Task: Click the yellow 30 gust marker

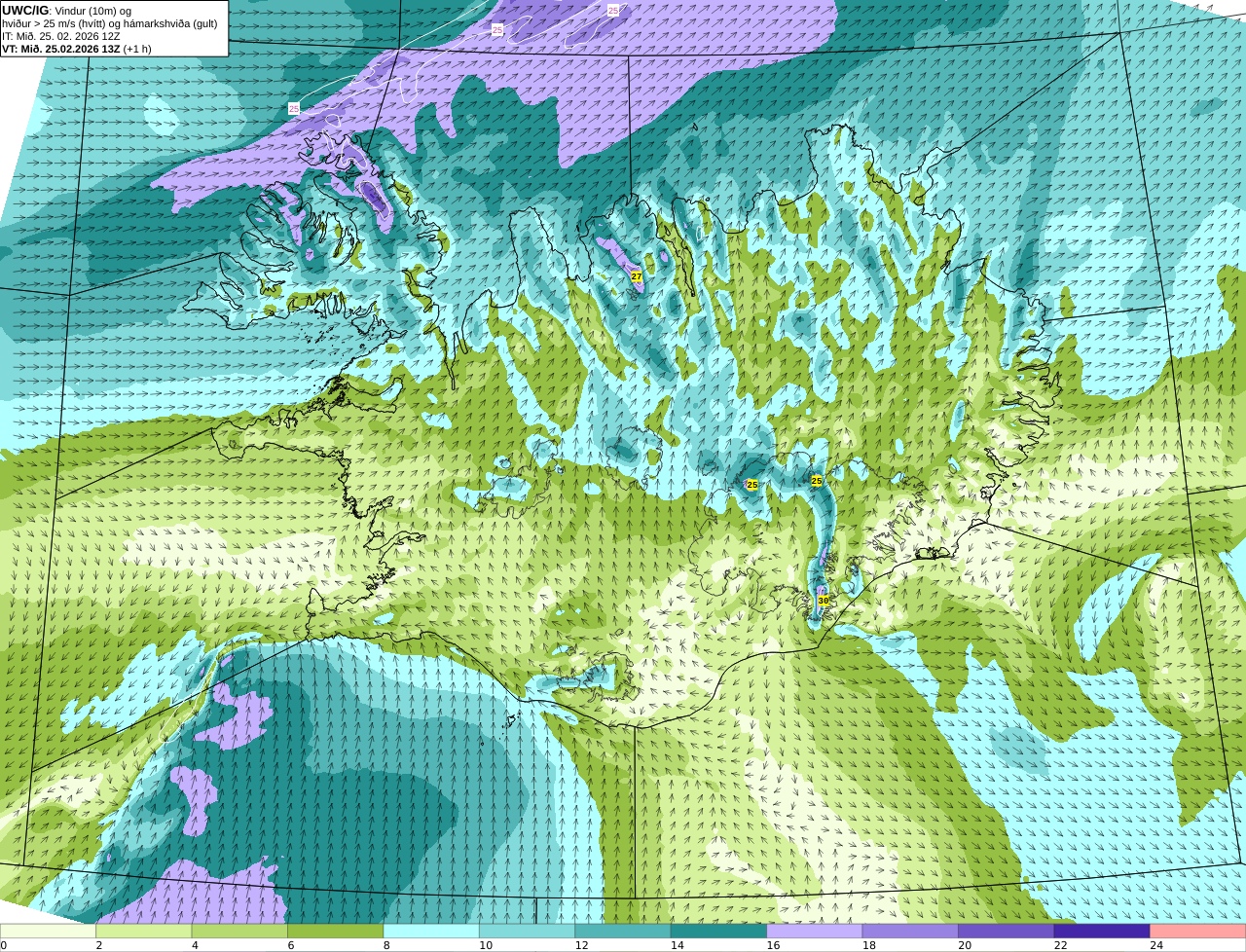Action: coord(824,601)
